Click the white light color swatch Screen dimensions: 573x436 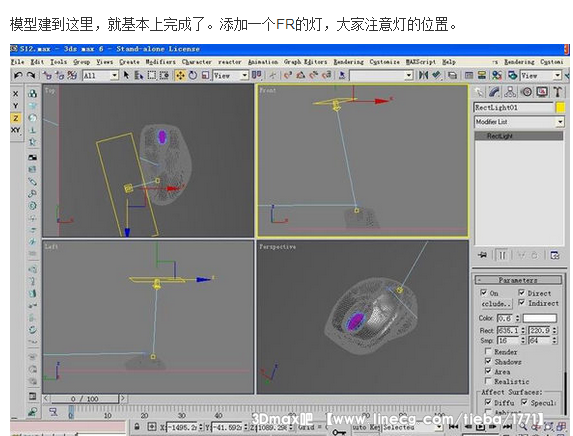coord(539,318)
